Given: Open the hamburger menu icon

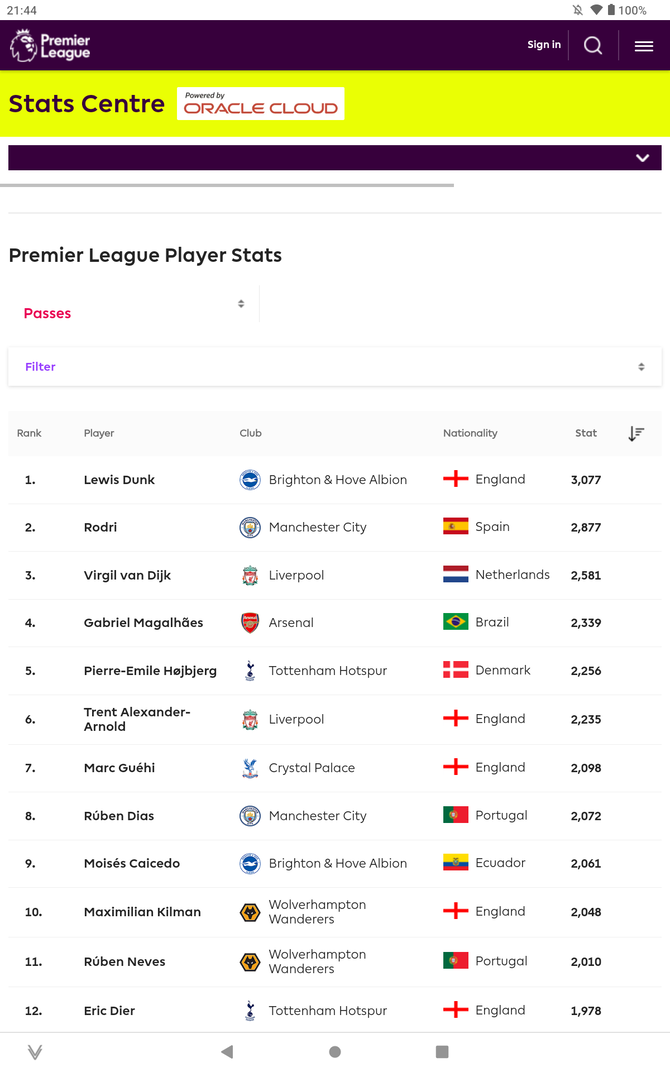Looking at the screenshot, I should 644,45.
